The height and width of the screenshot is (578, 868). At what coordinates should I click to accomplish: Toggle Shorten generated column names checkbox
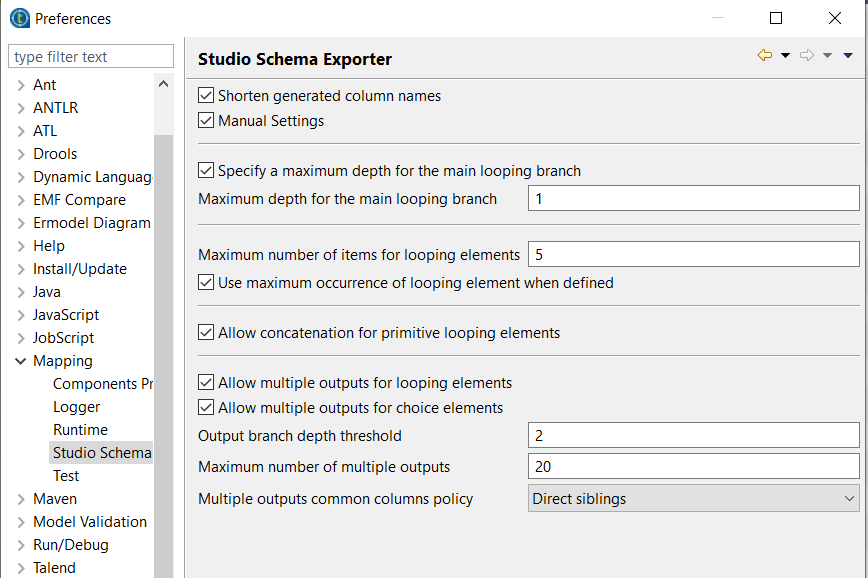207,96
